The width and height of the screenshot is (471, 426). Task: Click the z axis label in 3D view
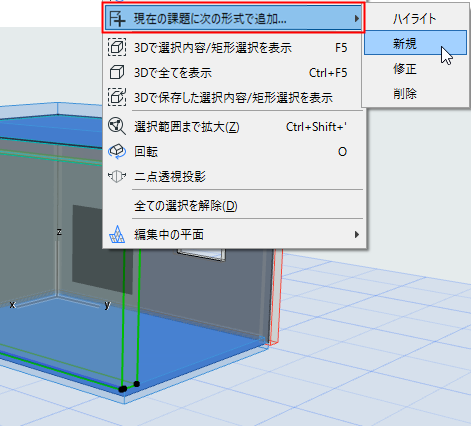point(59,232)
